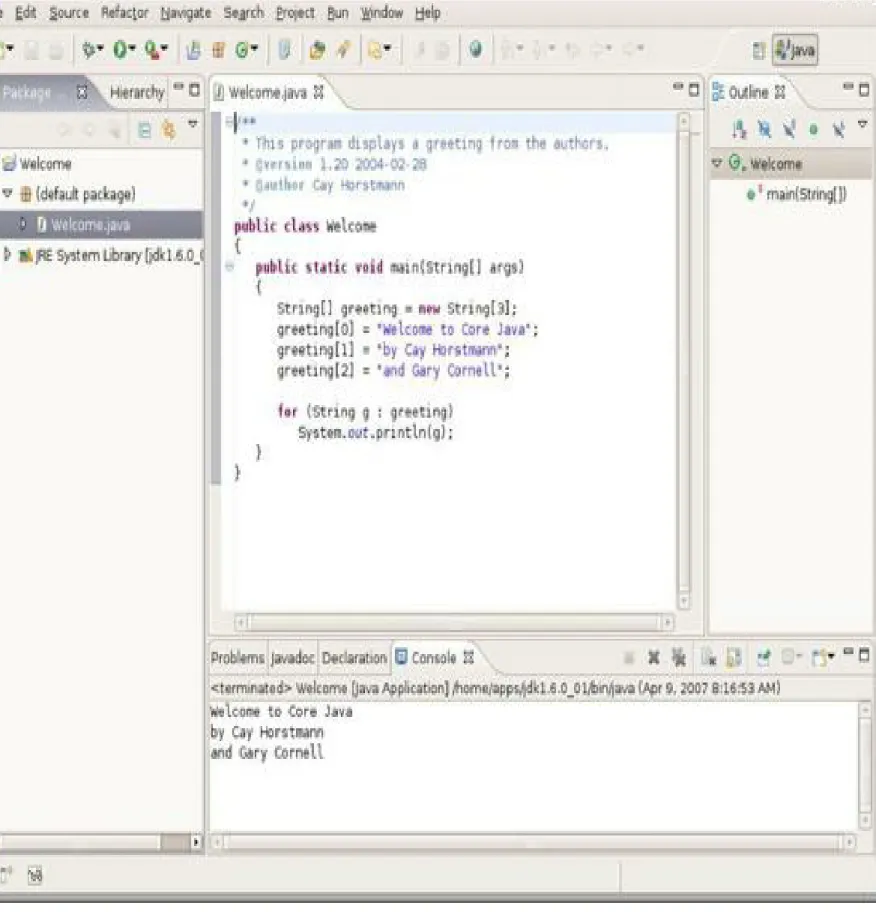Click the Debug toolbar icon
Screen dimensions: 876x912
coord(89,50)
